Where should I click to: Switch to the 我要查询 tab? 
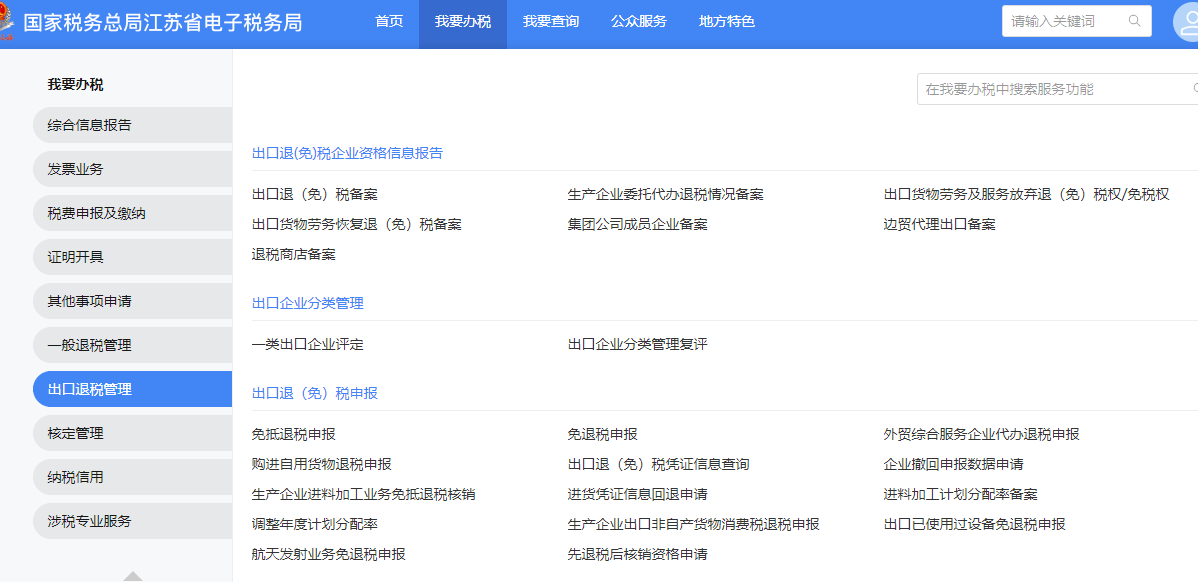(x=551, y=22)
